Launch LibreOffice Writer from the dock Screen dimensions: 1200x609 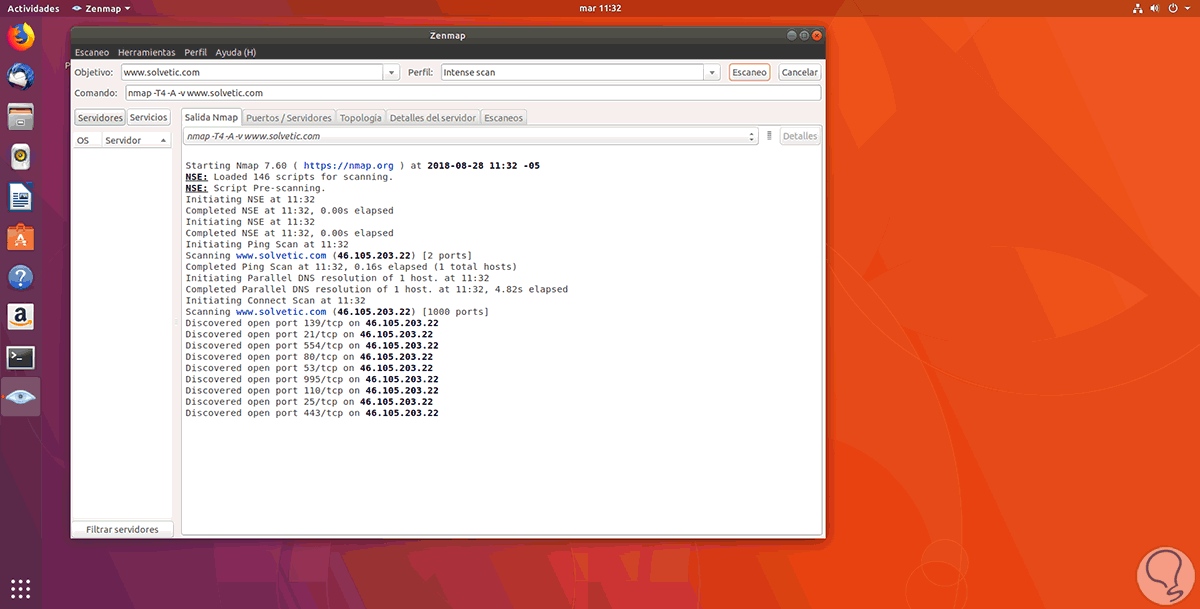[x=21, y=197]
